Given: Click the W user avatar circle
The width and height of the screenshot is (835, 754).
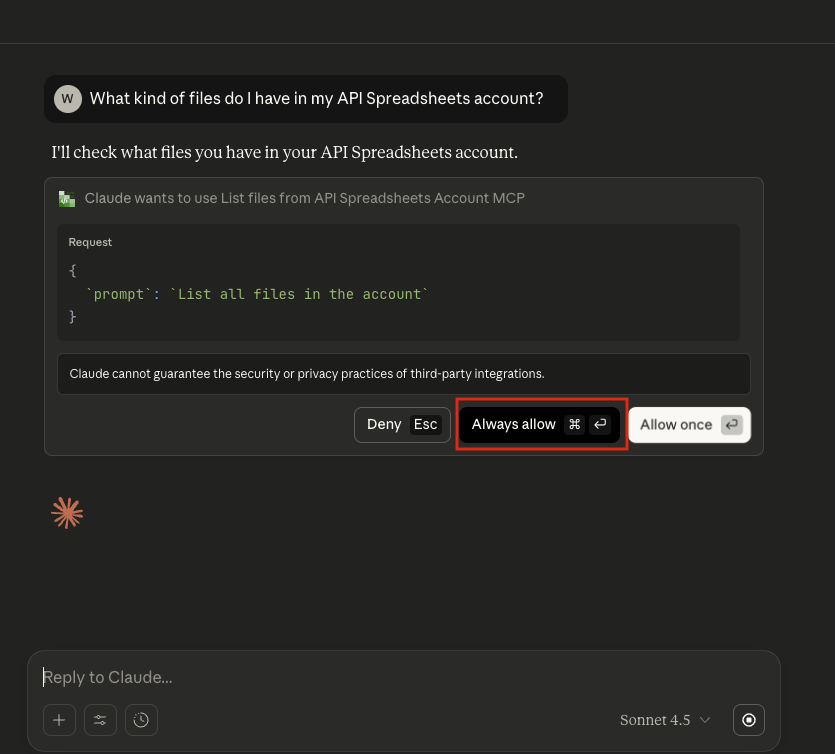Looking at the screenshot, I should point(67,99).
